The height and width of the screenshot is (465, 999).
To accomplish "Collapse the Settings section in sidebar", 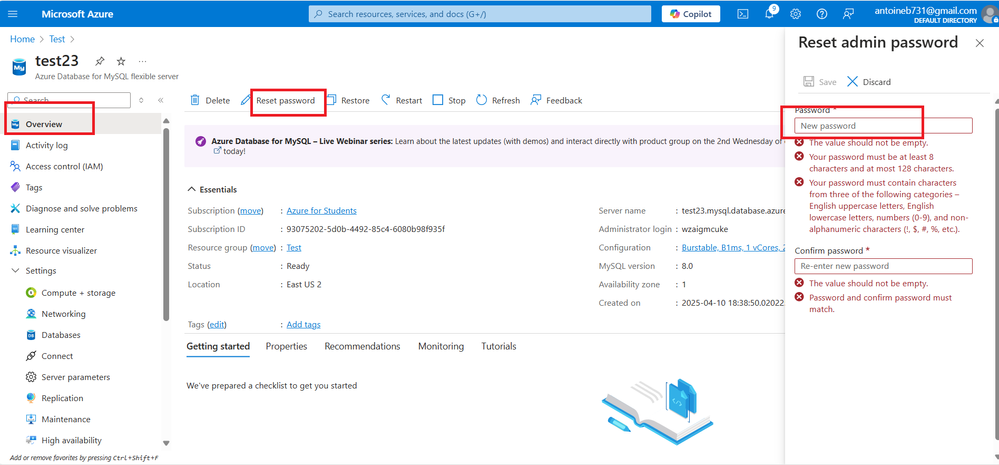I will click(15, 271).
